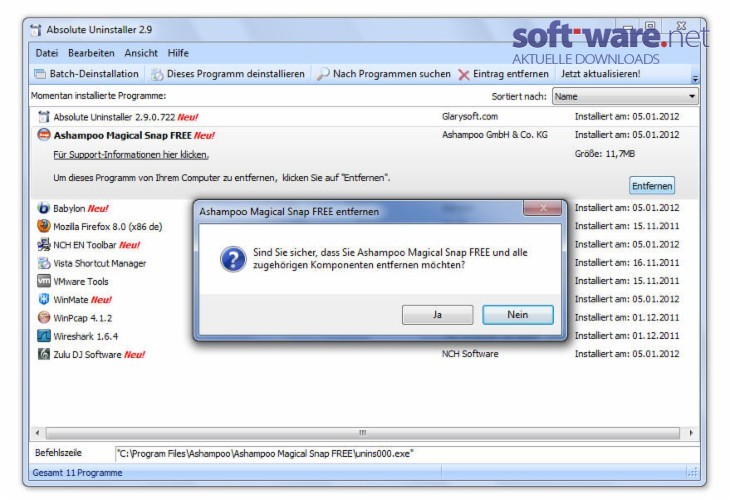Select the Zulu DJ Software row text
The height and width of the screenshot is (500, 730).
87,355
